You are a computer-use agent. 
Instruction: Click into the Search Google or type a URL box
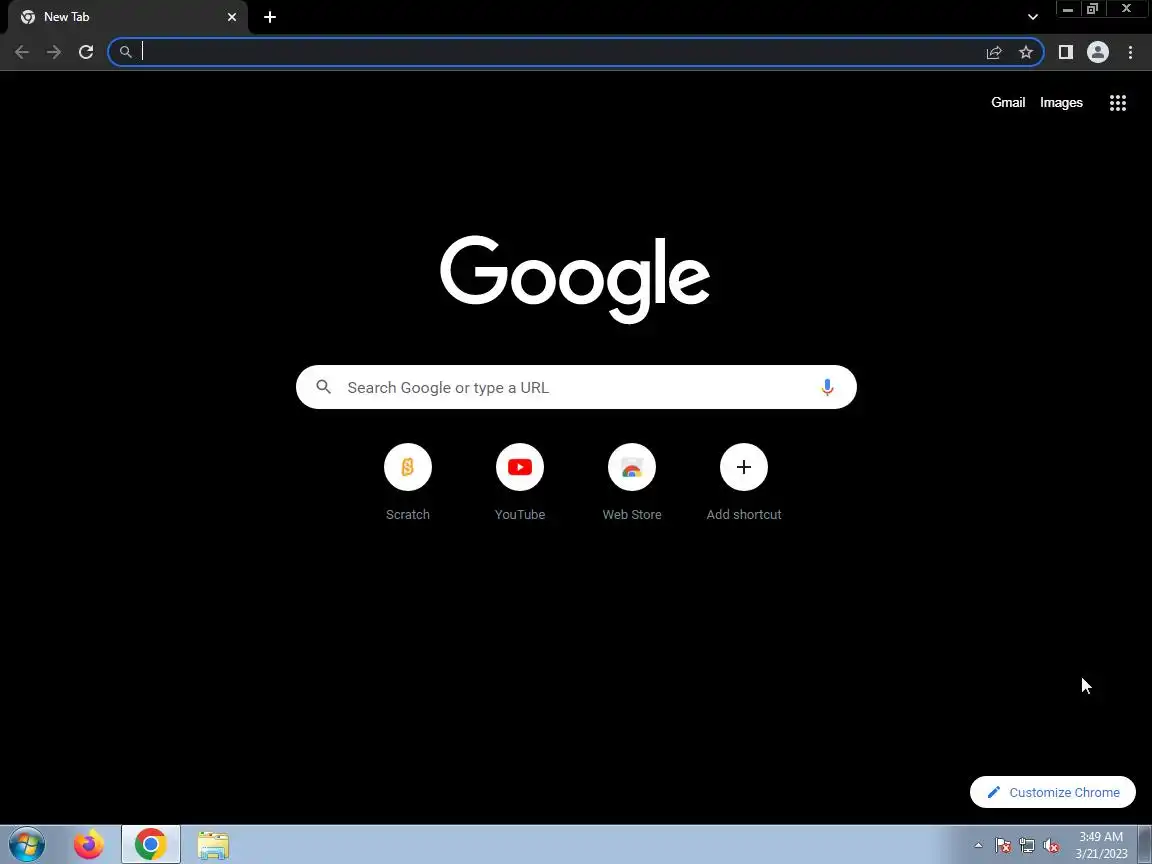tap(576, 387)
